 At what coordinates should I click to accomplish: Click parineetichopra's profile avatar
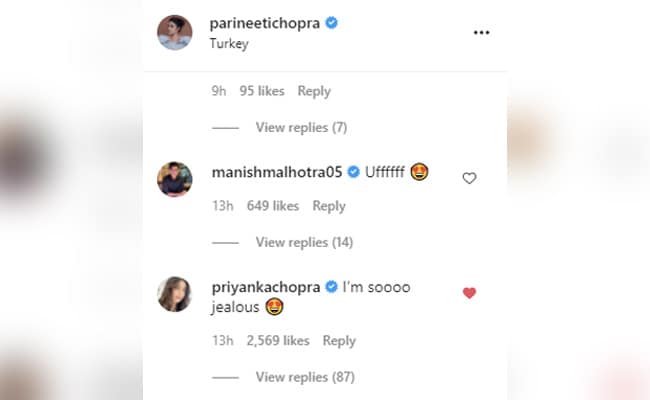174,32
